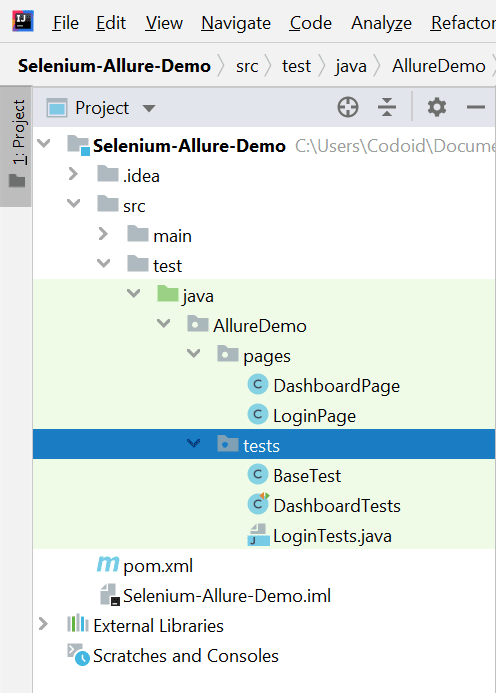The width and height of the screenshot is (496, 693).
Task: Collapse the pages package
Action: click(194, 354)
